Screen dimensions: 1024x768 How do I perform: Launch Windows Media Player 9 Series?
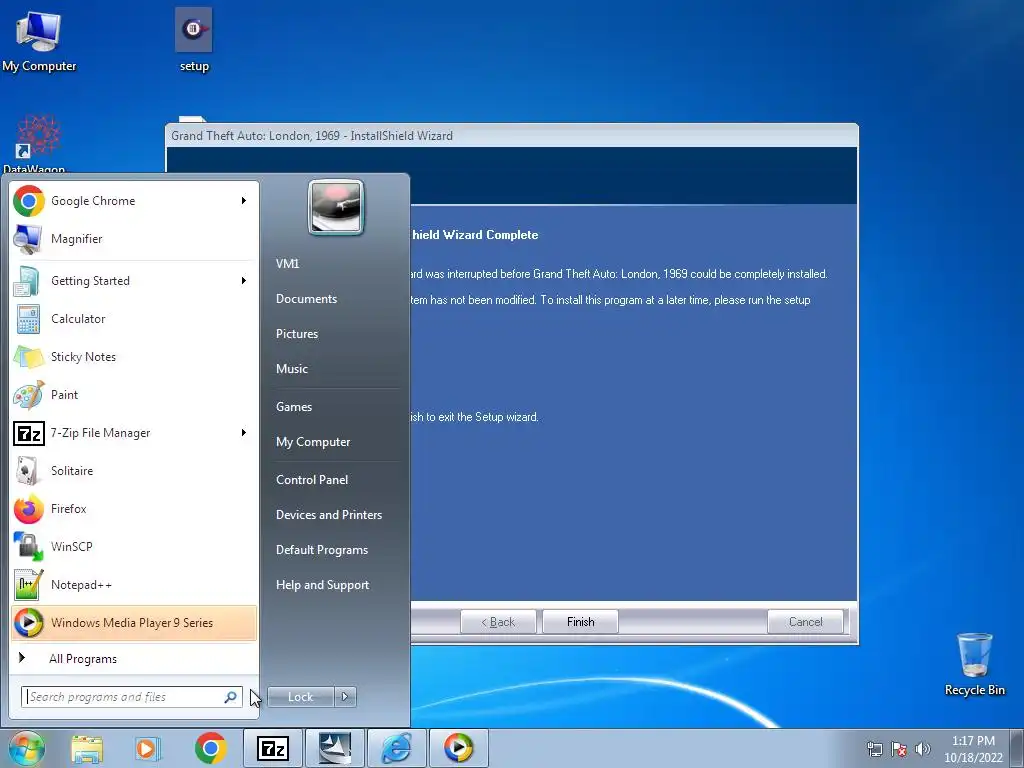click(x=134, y=623)
